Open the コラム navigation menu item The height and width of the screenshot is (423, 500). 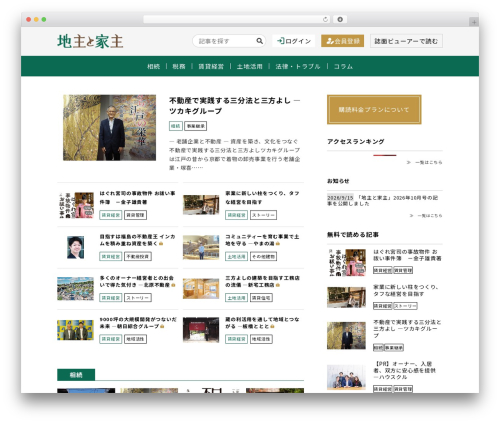click(343, 66)
